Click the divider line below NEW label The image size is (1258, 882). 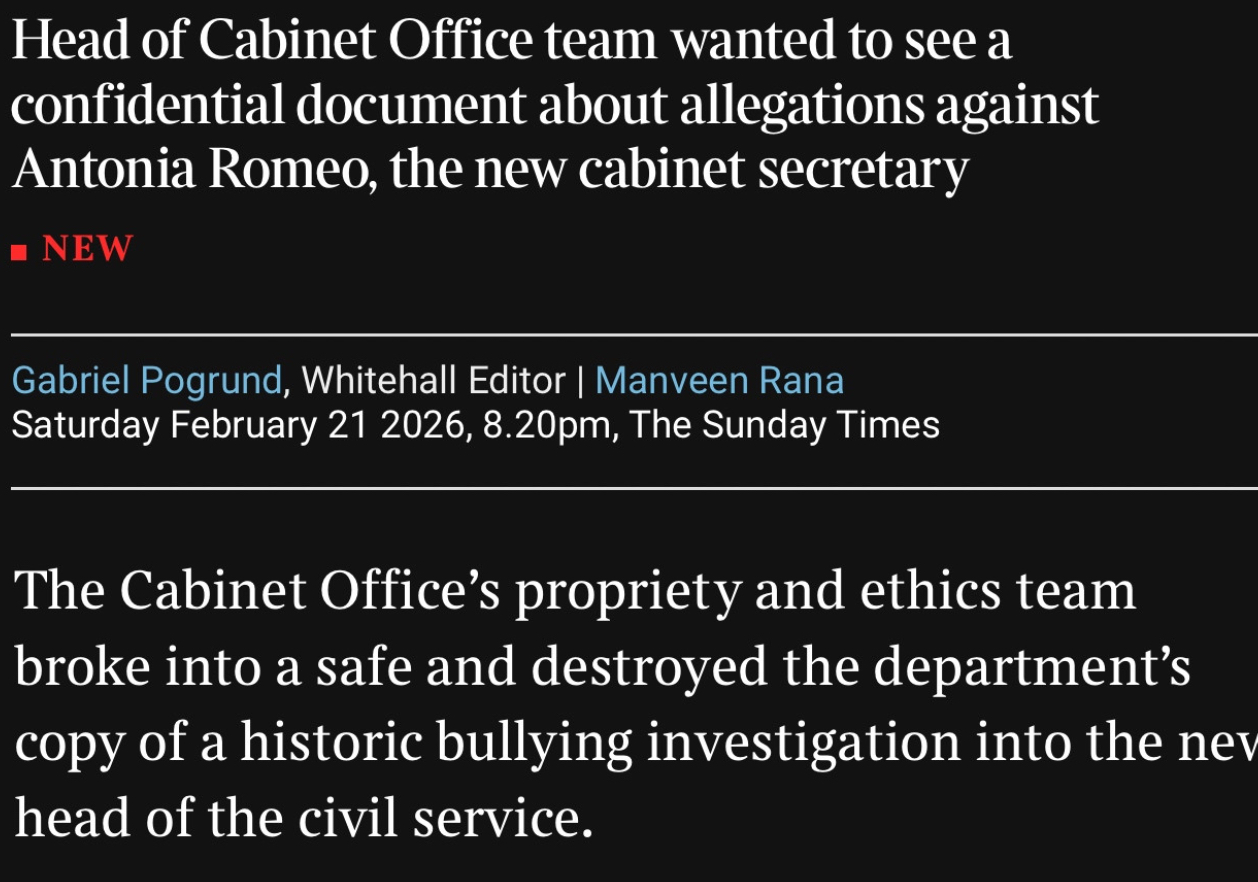629,334
